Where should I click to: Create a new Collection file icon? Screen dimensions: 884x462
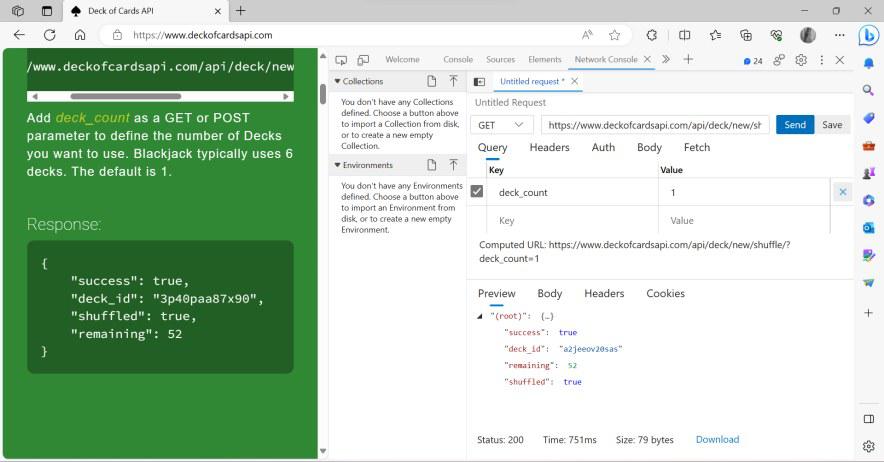(431, 81)
